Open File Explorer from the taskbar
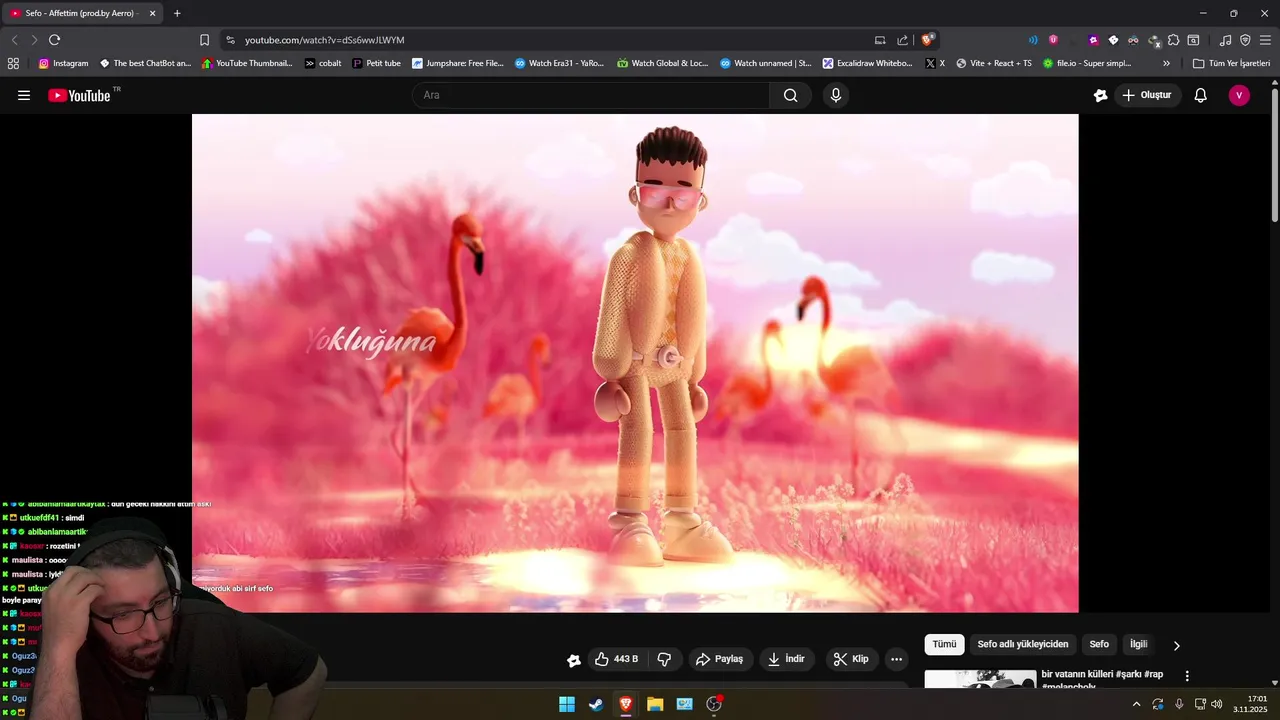 [655, 704]
